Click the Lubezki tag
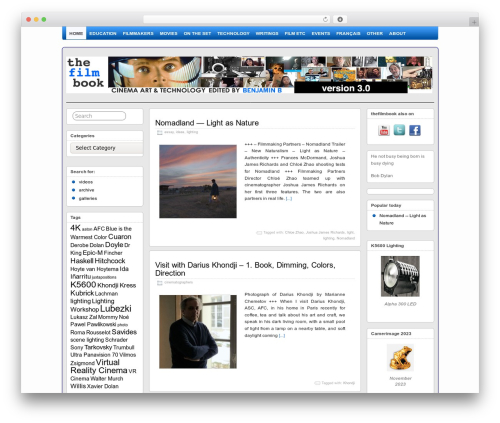This screenshot has height=423, width=500. (116, 308)
